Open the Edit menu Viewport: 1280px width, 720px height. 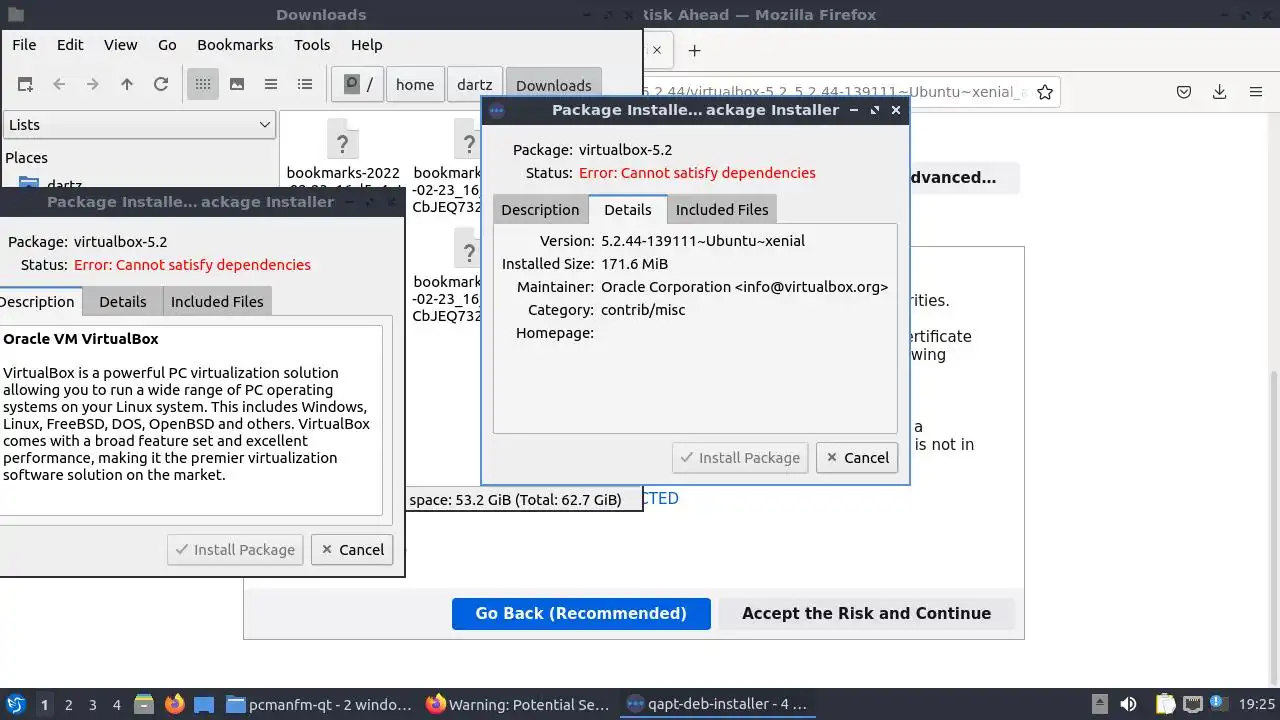[70, 45]
